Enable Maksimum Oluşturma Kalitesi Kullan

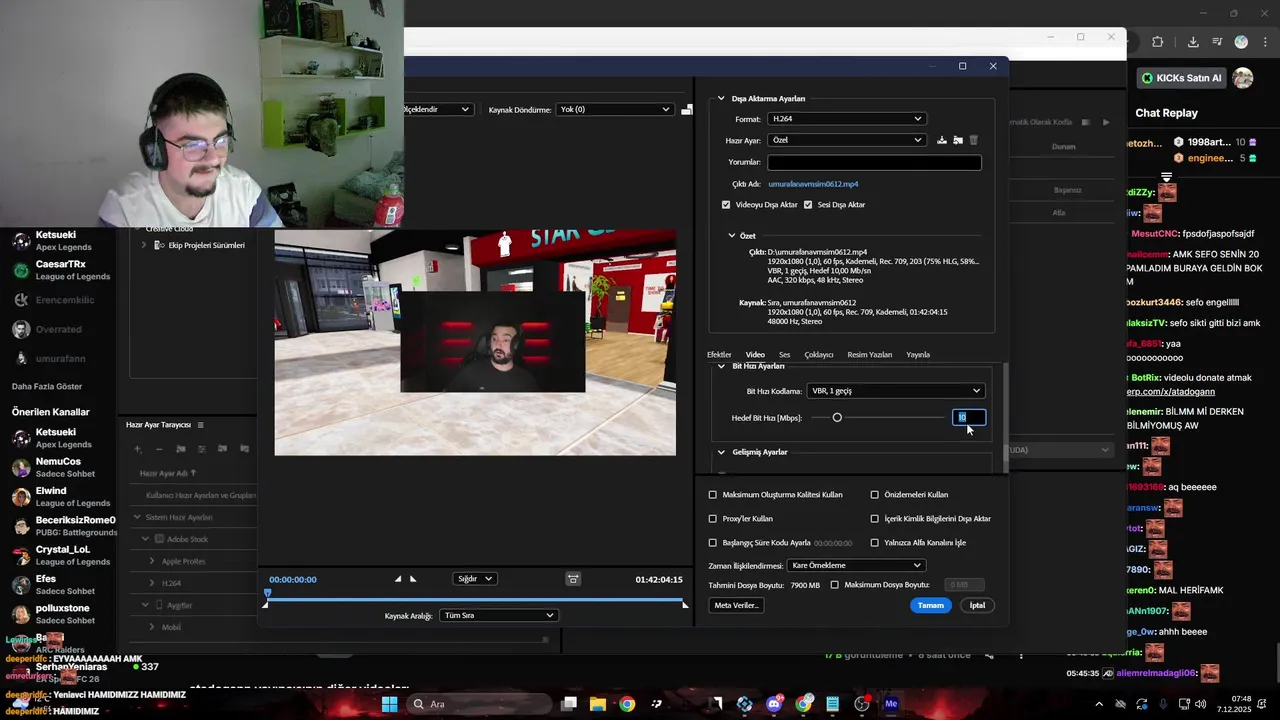point(713,495)
